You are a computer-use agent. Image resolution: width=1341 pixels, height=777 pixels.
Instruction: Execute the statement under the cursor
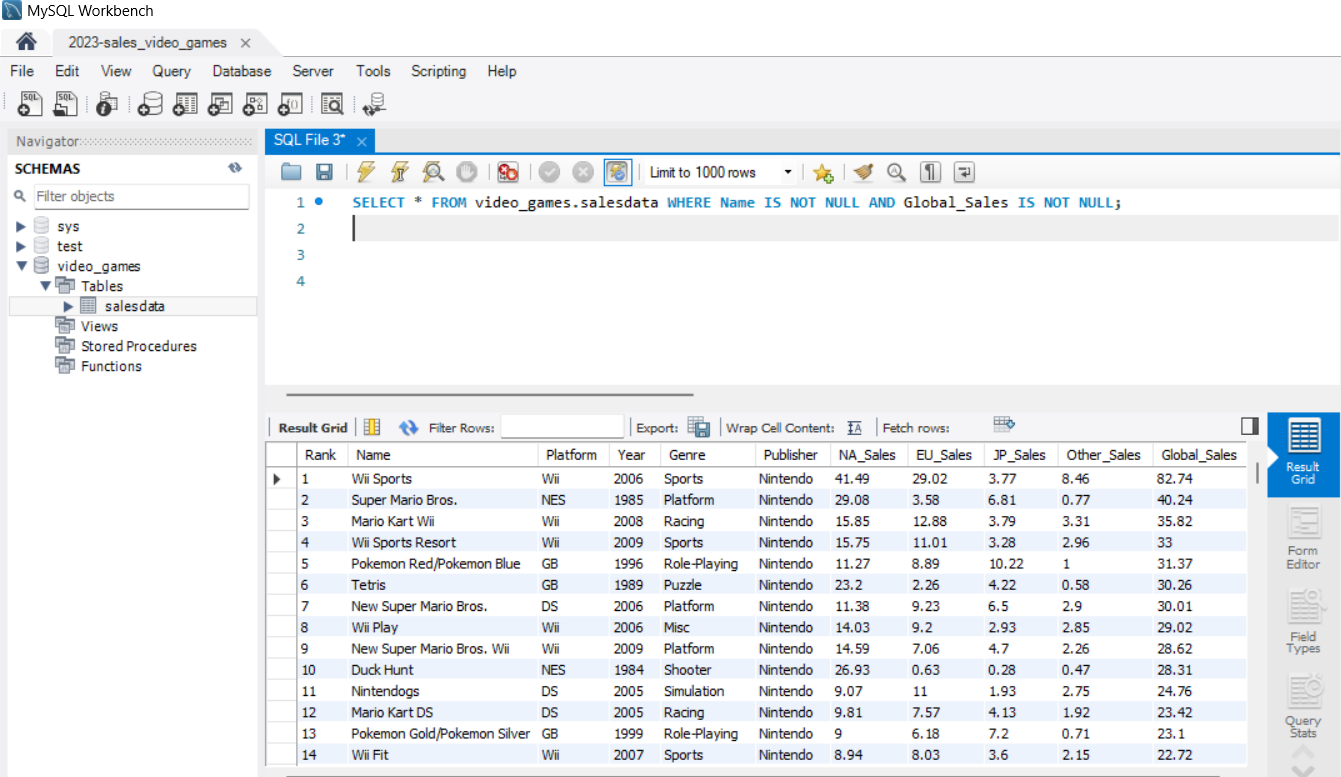click(400, 172)
